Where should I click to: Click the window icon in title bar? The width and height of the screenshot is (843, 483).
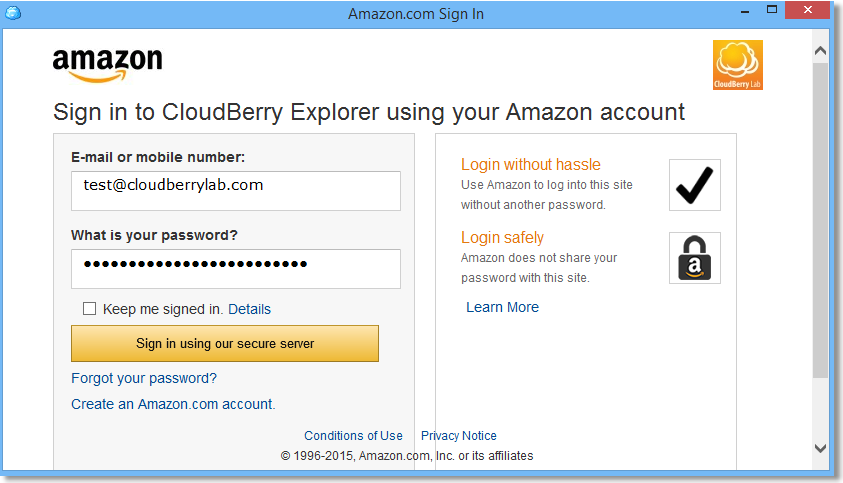pyautogui.click(x=13, y=13)
